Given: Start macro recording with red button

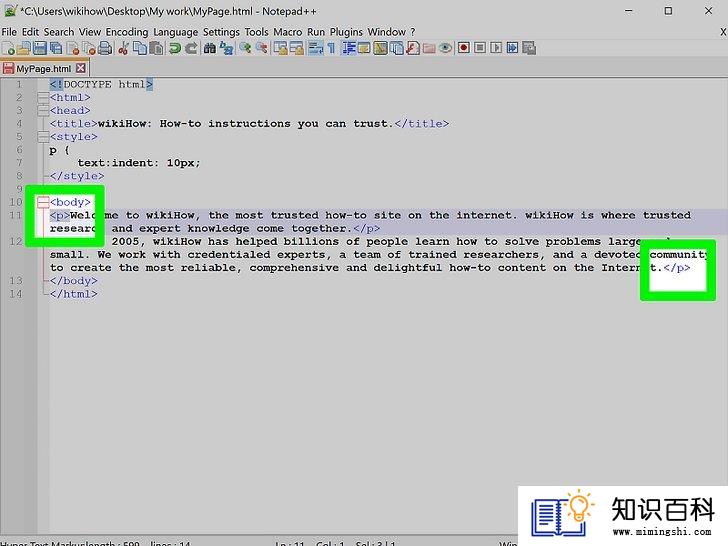Looking at the screenshot, I should click(463, 48).
